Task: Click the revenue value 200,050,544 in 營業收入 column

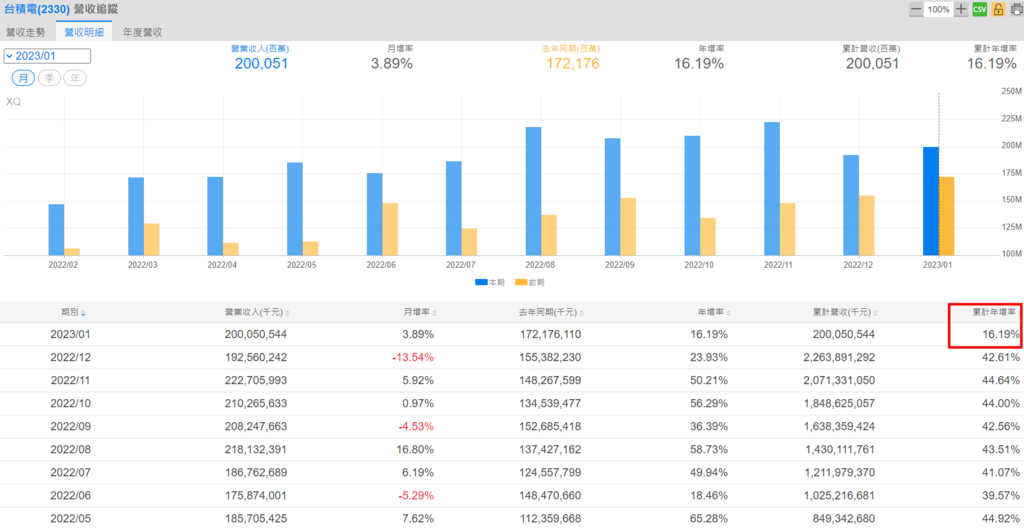Action: [x=255, y=335]
